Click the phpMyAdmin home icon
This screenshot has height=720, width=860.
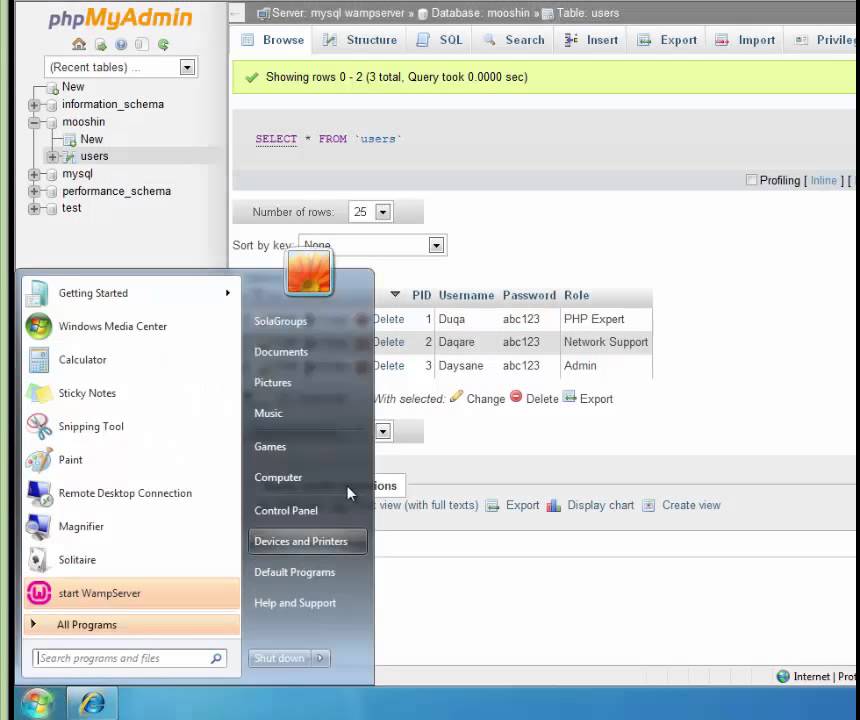click(x=79, y=44)
